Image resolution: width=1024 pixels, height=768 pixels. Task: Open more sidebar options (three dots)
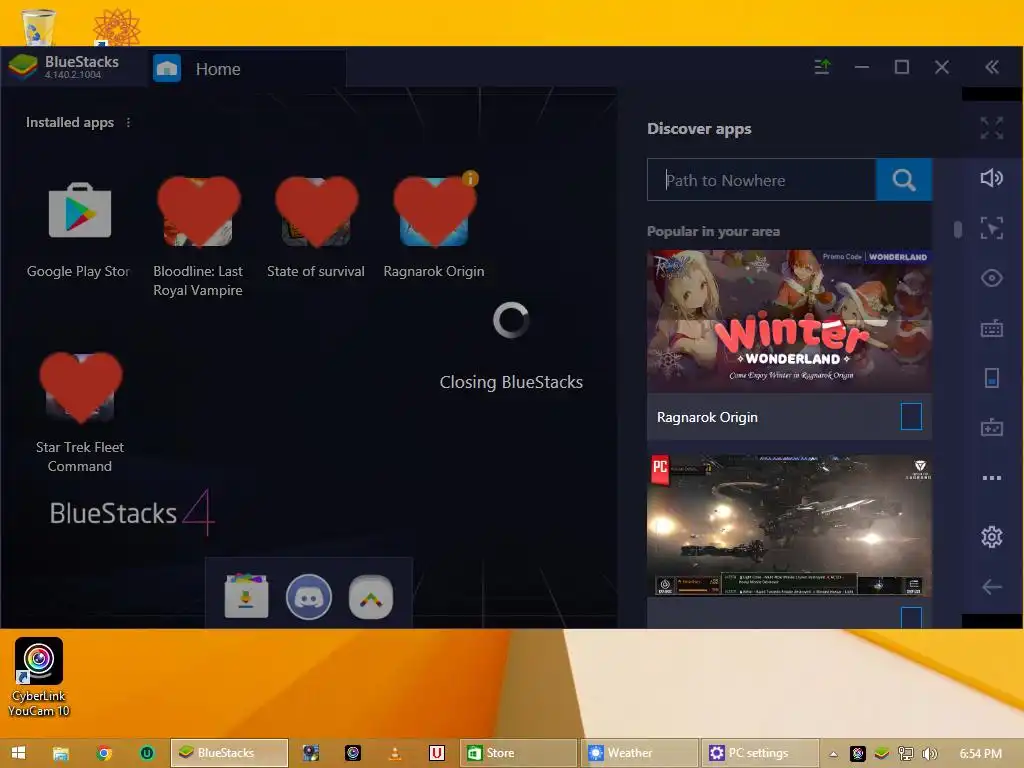991,478
